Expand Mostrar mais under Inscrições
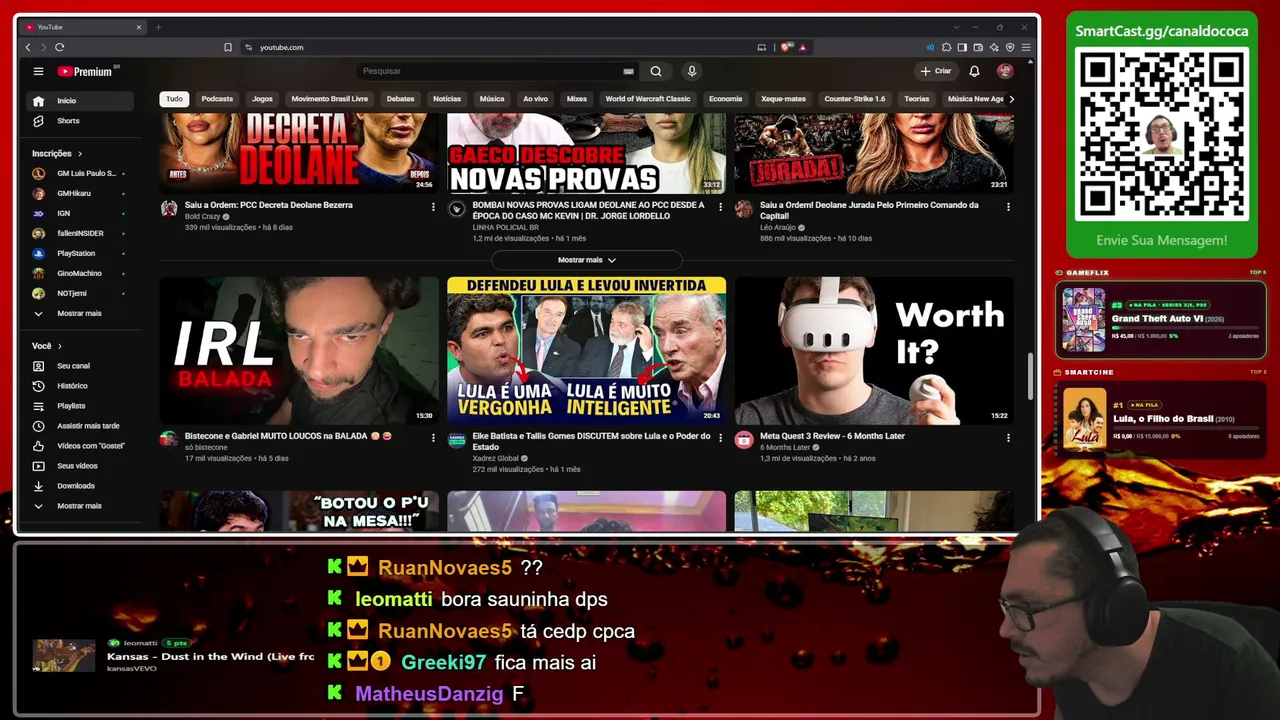This screenshot has height=720, width=1280. pyautogui.click(x=80, y=314)
